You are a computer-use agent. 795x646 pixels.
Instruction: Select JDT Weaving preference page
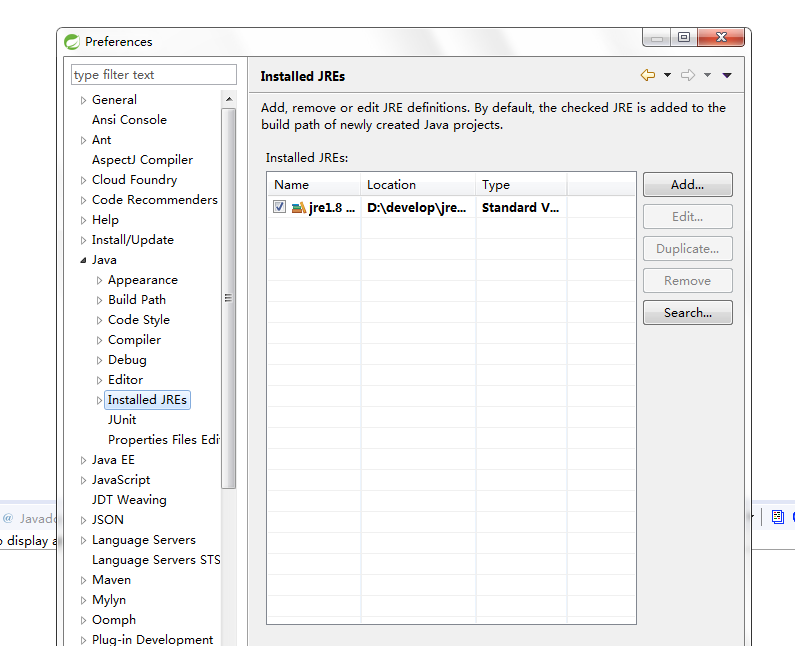[129, 500]
